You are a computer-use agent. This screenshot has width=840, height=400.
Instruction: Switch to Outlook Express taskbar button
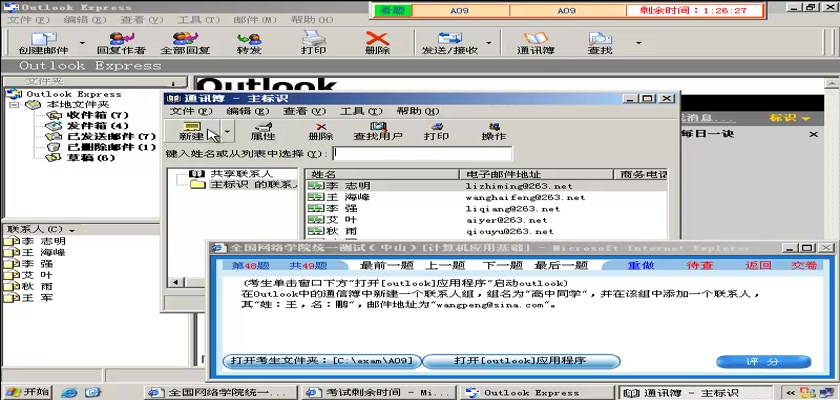click(538, 393)
